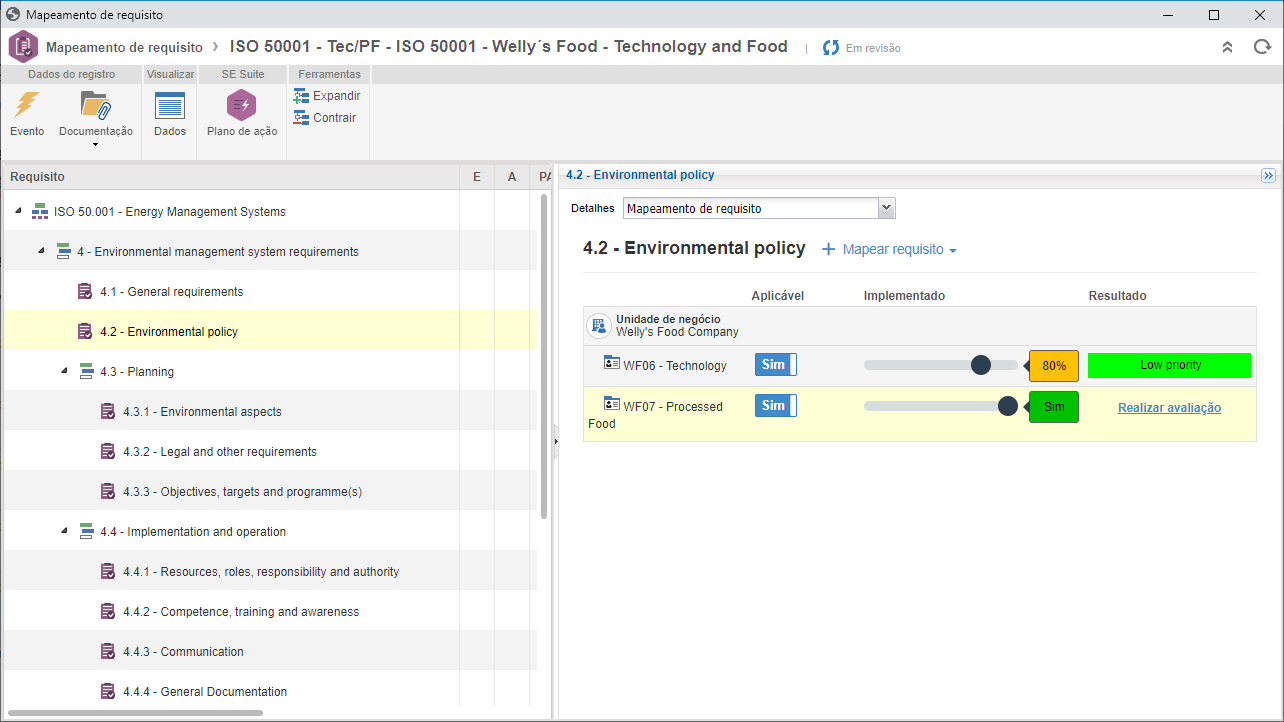
Task: Collapse the 4.4 Implementation and operation node
Action: 64,531
